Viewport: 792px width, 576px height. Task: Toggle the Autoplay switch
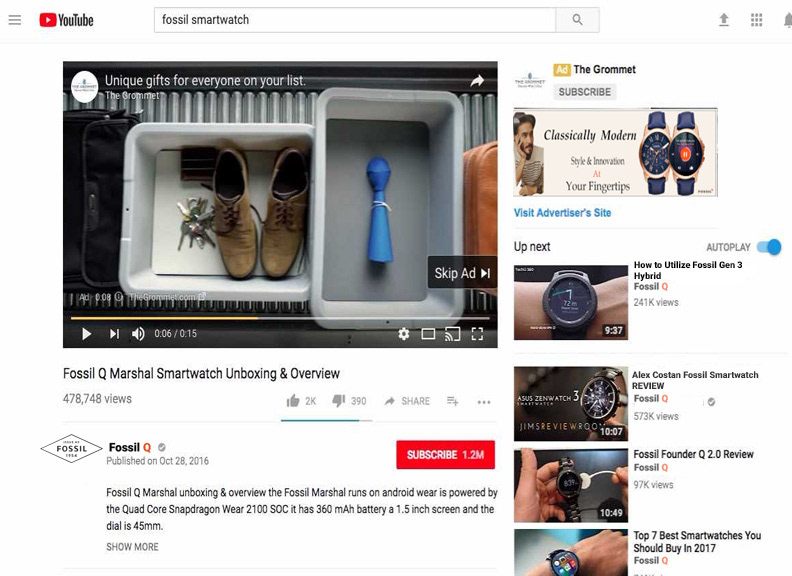point(769,247)
